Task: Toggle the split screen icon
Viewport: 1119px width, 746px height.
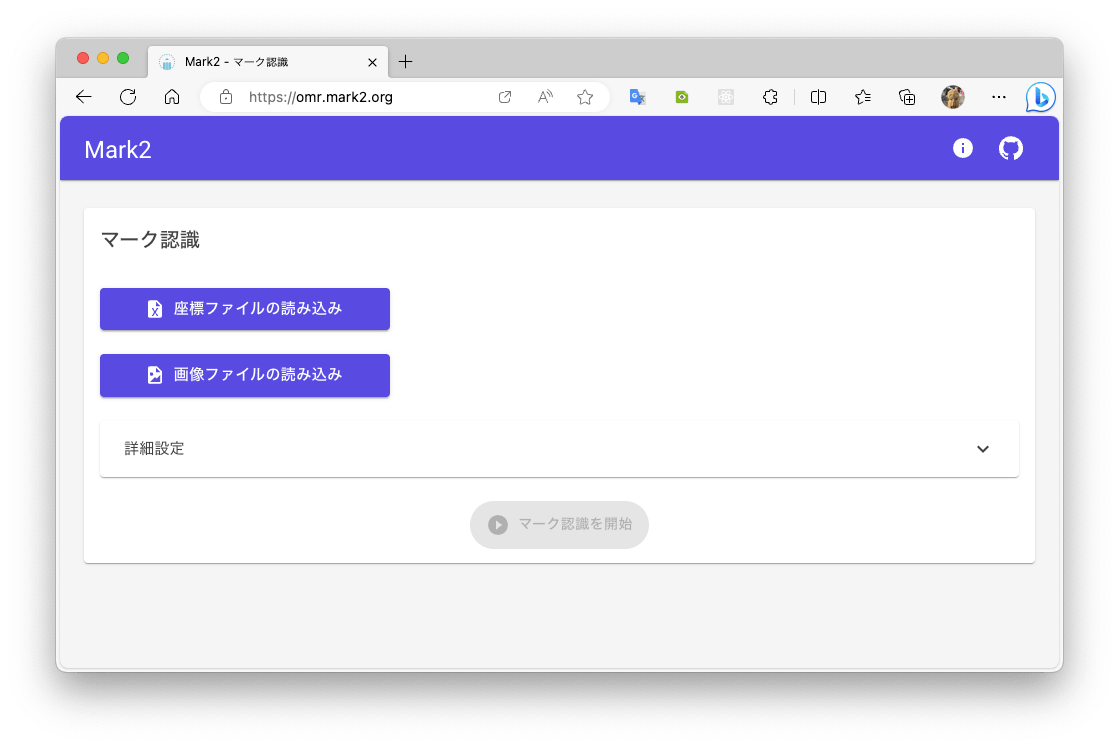Action: (819, 97)
